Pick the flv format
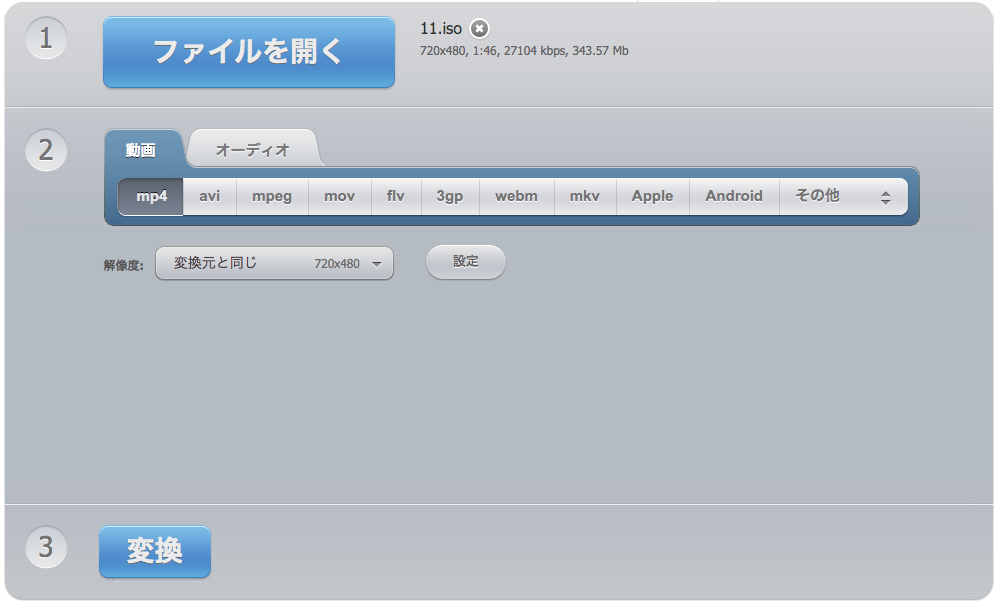The image size is (998, 605). click(395, 197)
